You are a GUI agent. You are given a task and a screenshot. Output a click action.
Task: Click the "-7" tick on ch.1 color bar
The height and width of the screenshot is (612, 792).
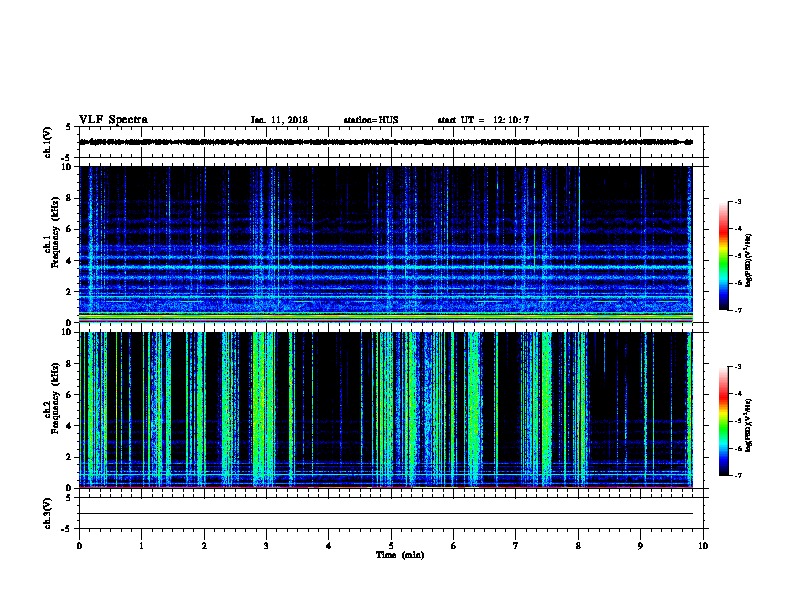[x=737, y=310]
